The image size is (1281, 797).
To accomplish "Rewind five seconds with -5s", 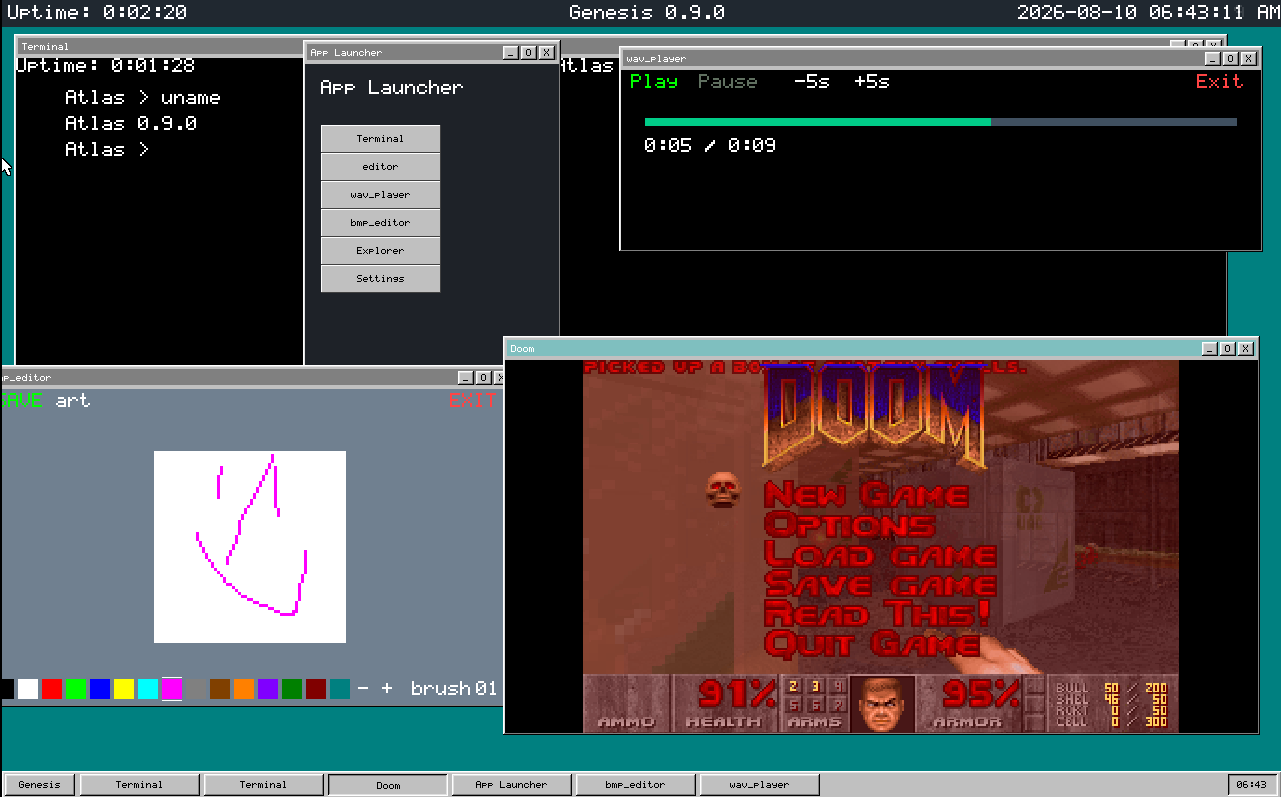I will (x=812, y=82).
